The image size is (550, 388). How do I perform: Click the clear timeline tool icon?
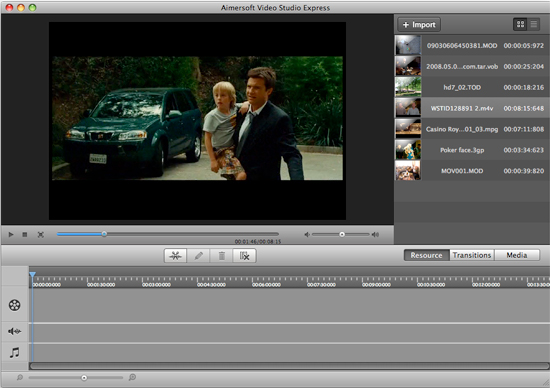(x=244, y=256)
